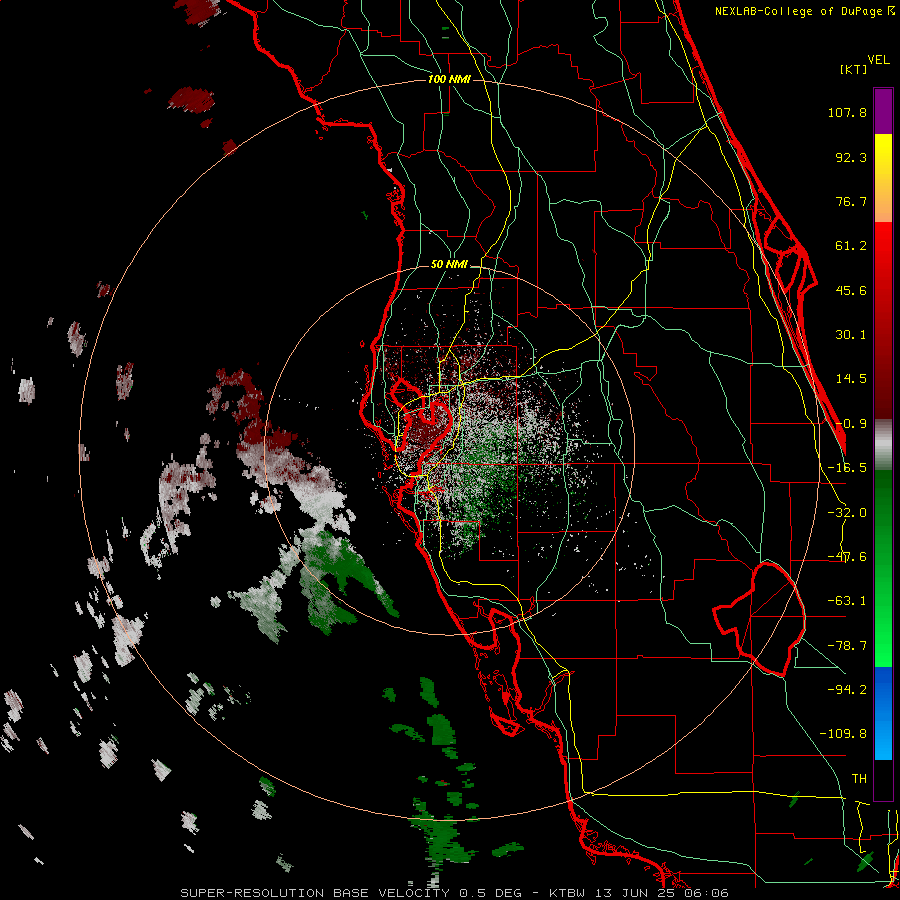Viewport: 900px width, 900px height.
Task: Pick the purple segment atop the color bar
Action: (x=883, y=111)
